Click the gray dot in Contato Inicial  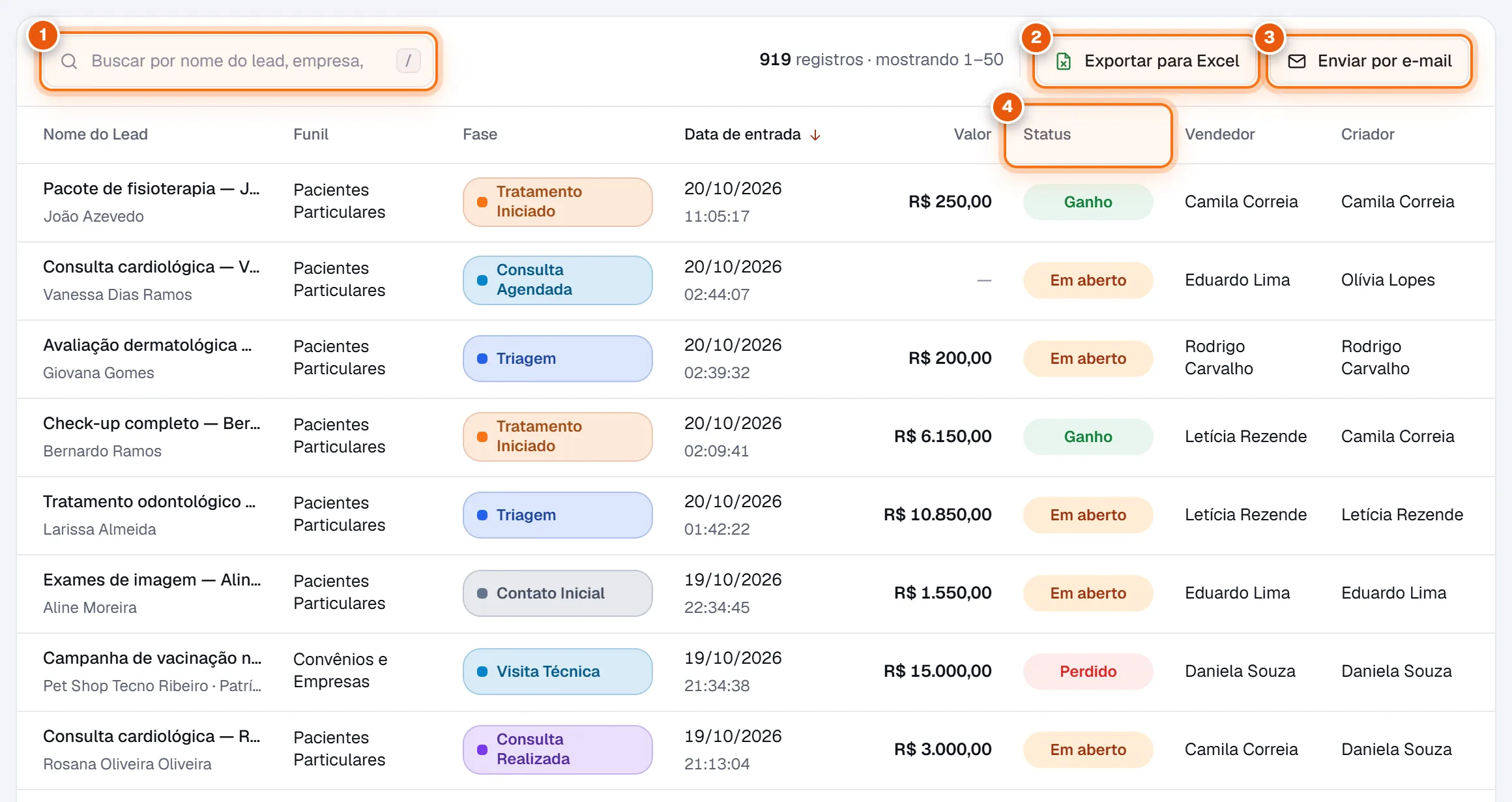pyautogui.click(x=482, y=593)
